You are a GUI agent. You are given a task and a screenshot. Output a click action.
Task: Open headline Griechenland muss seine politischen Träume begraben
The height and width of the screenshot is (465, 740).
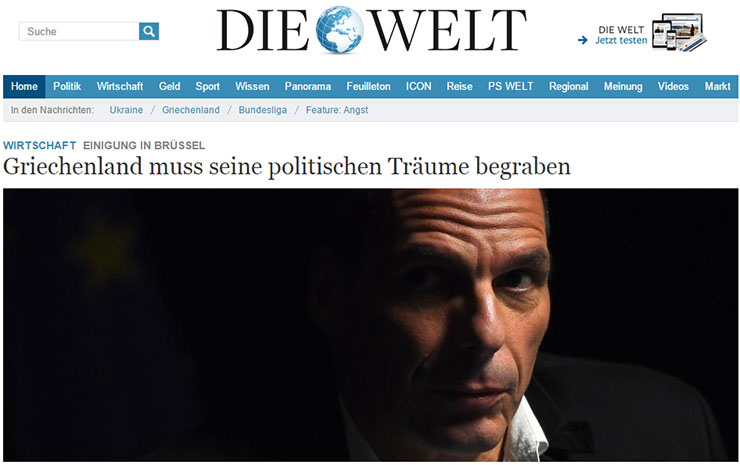click(x=287, y=167)
